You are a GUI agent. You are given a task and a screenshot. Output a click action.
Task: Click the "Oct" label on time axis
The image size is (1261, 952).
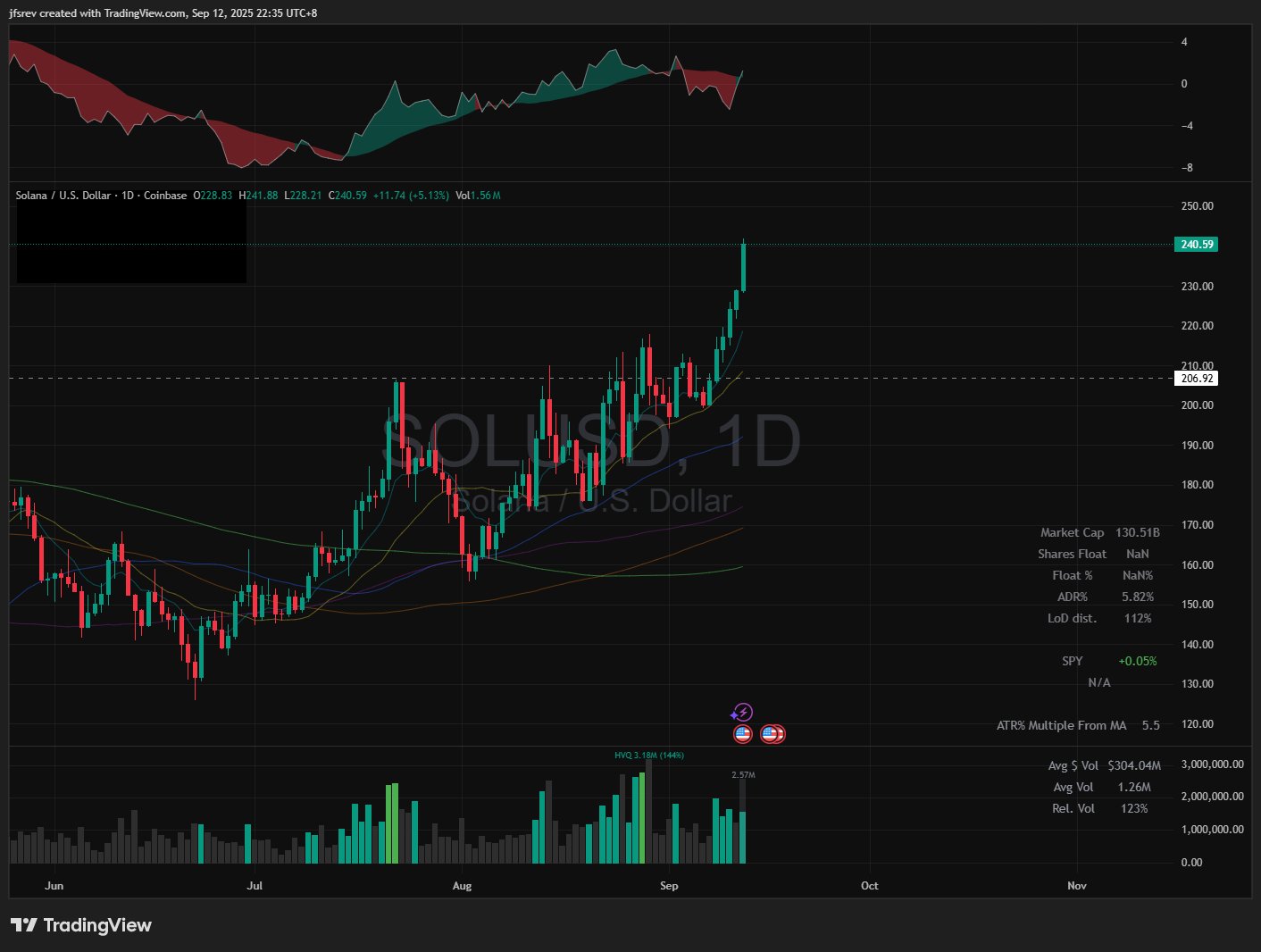click(x=869, y=886)
